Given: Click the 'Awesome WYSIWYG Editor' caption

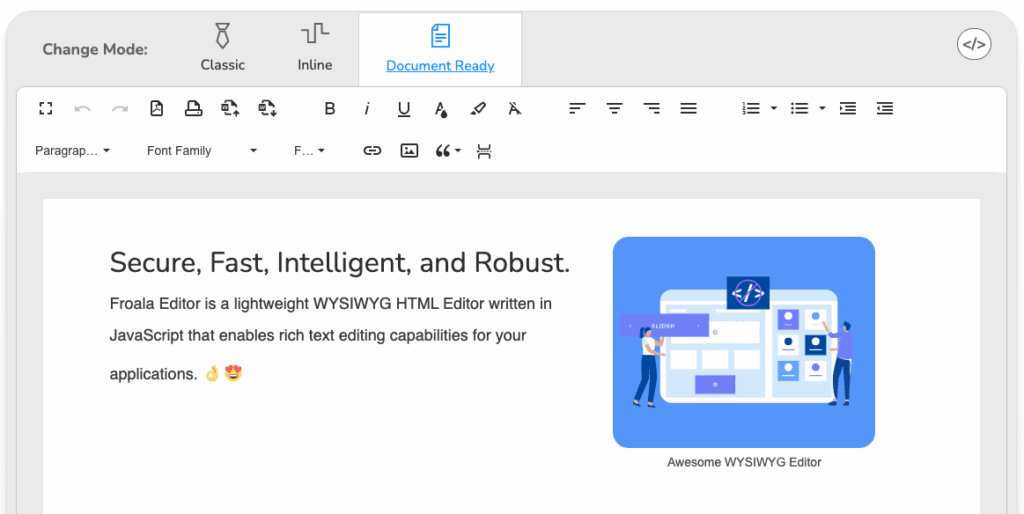Looking at the screenshot, I should point(744,462).
